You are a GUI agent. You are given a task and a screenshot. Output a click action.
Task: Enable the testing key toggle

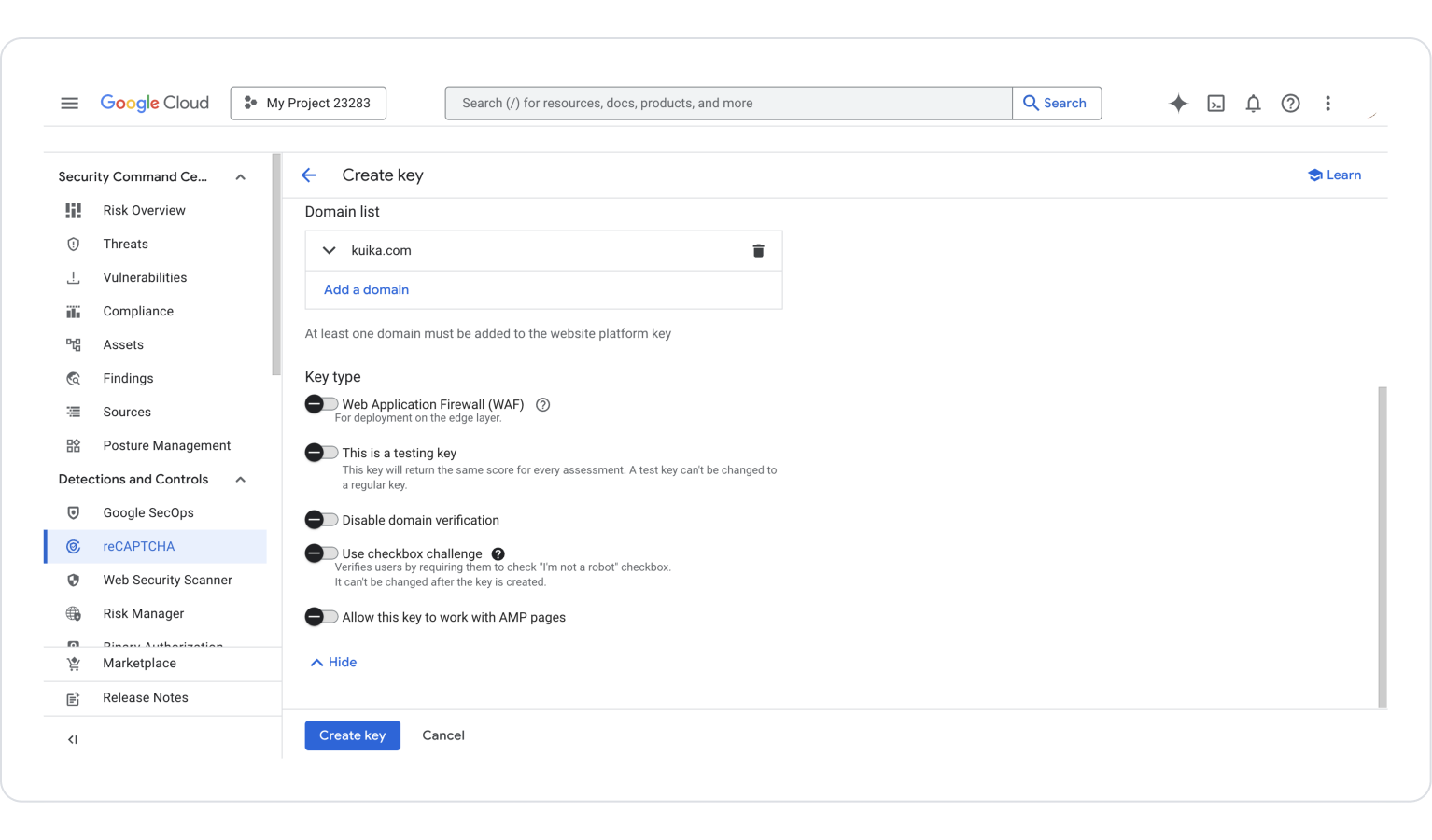pos(321,453)
